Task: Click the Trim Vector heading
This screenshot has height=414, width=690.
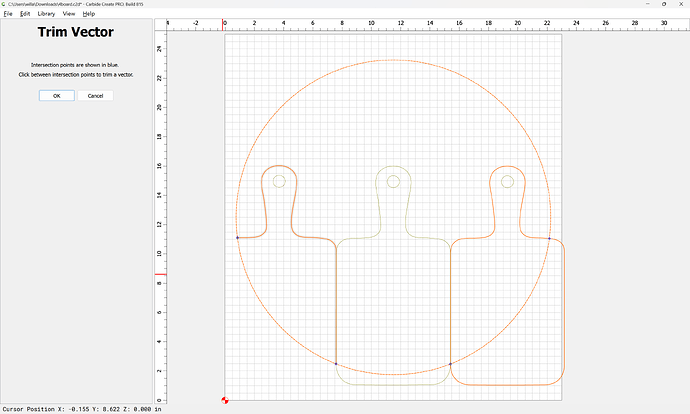Action: coord(76,32)
